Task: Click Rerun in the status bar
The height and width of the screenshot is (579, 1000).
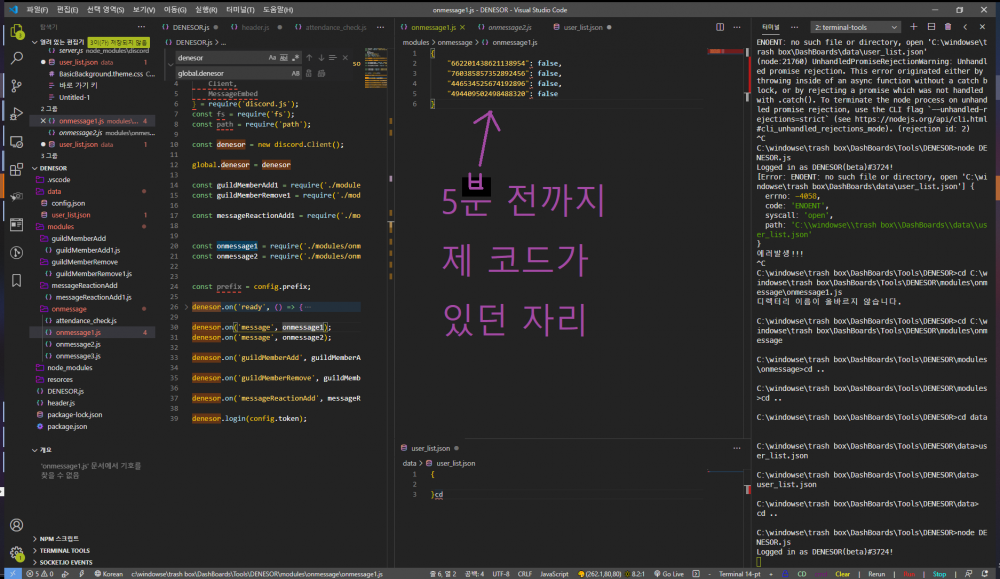Action: click(876, 574)
